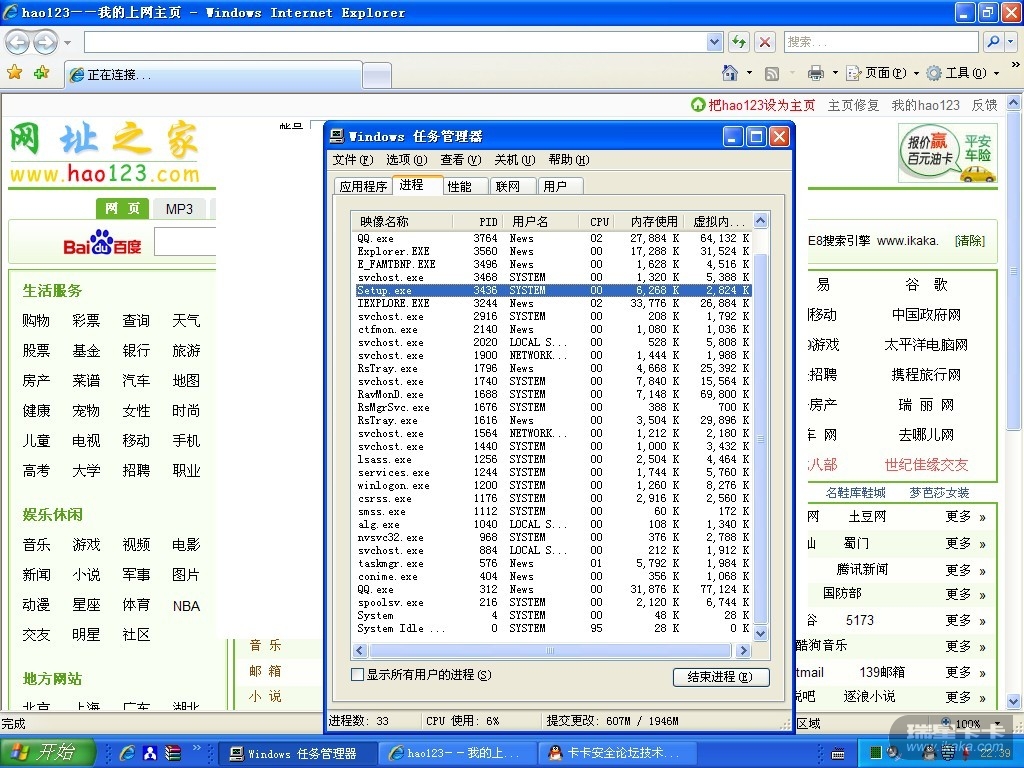
Task: Open the Print dropdown arrow
Action: coord(835,72)
